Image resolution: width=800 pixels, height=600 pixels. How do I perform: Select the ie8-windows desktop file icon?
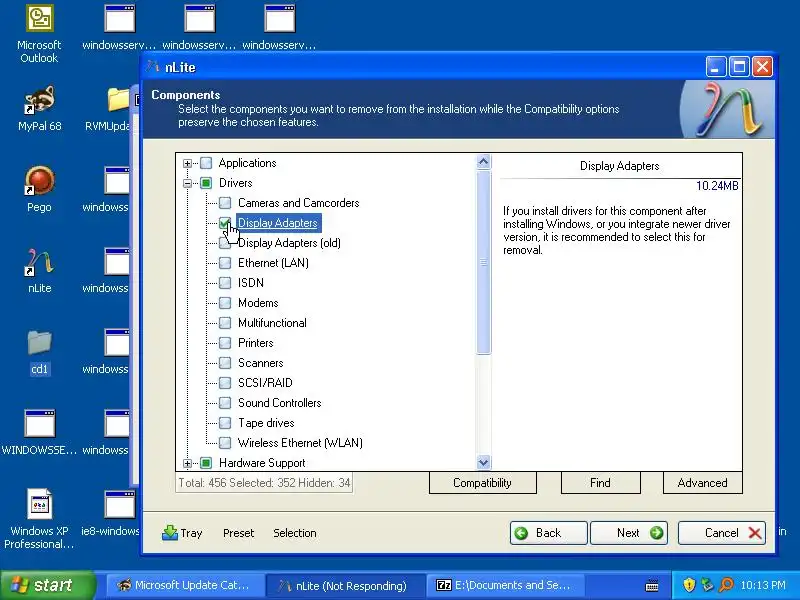[x=119, y=504]
